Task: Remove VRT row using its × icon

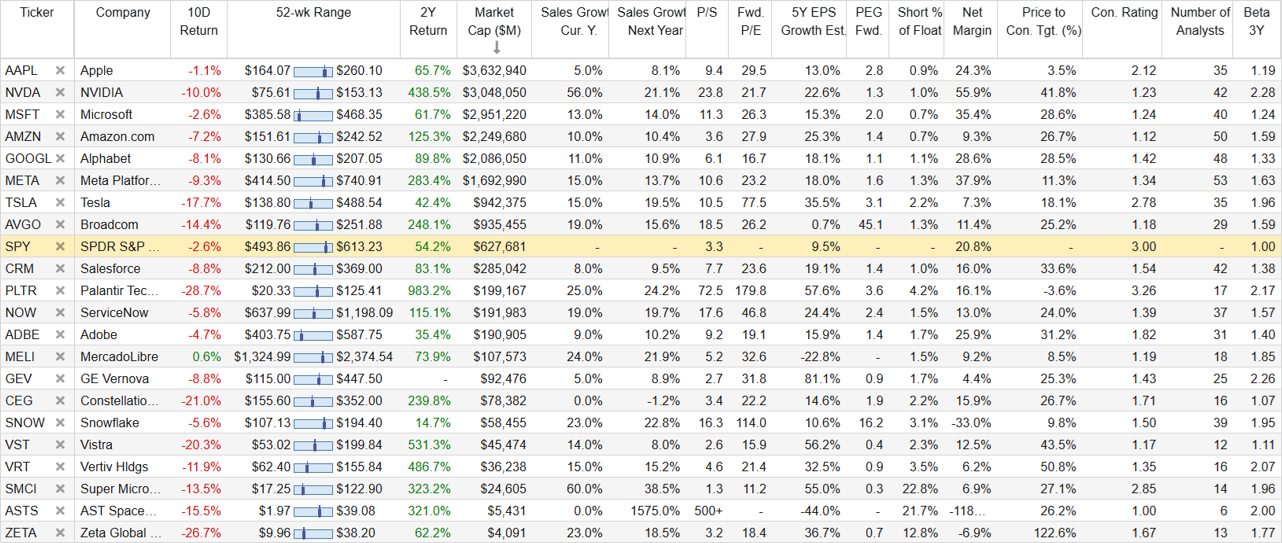Action: pos(60,467)
